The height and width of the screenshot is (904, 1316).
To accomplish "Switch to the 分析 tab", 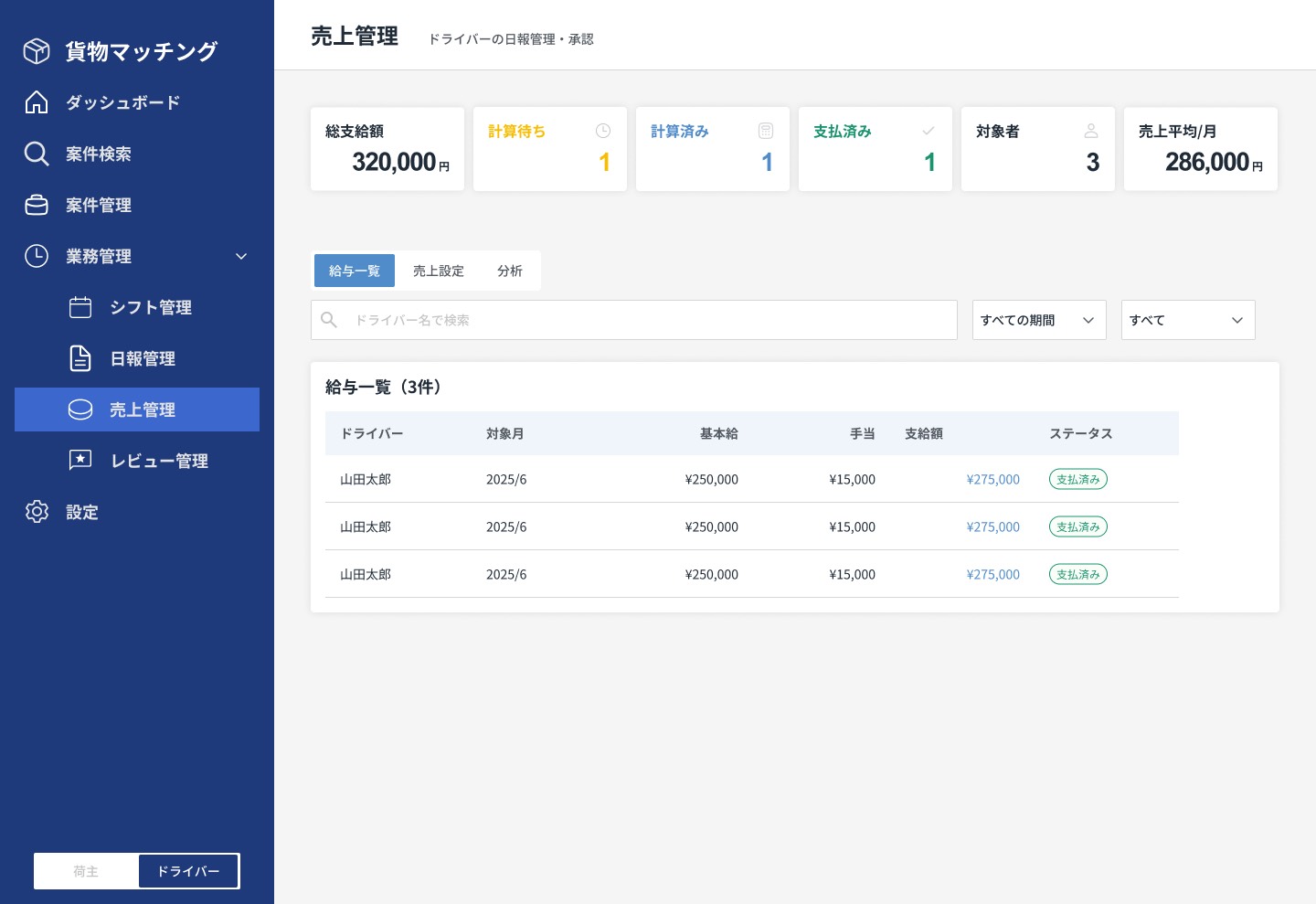I will coord(510,271).
